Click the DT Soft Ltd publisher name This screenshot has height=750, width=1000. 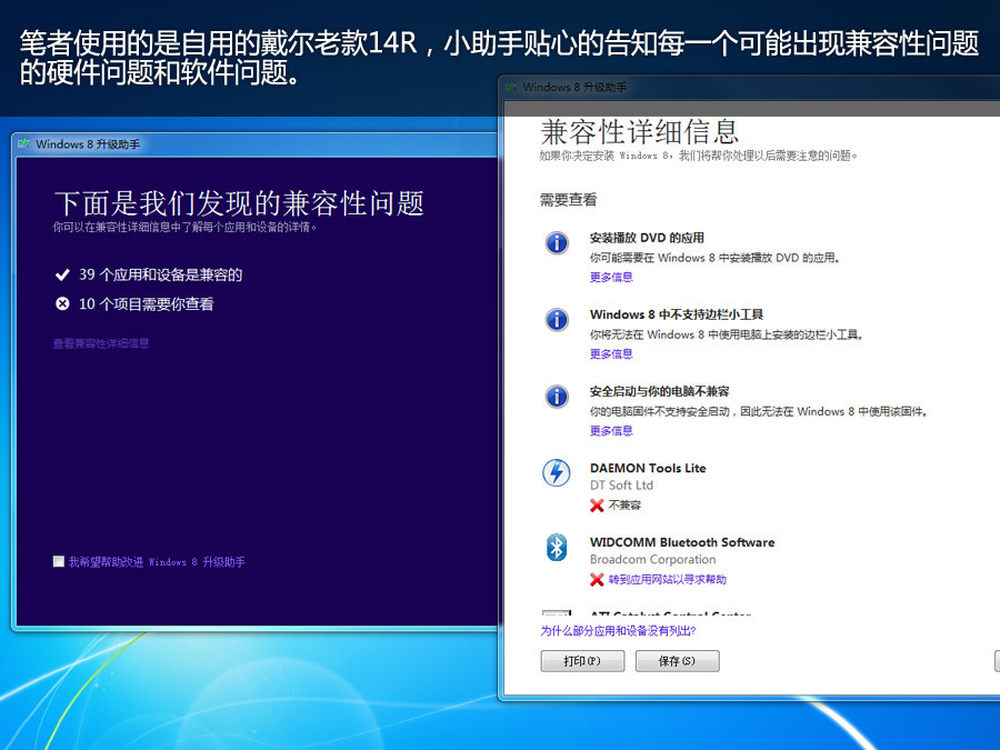pyautogui.click(x=621, y=485)
